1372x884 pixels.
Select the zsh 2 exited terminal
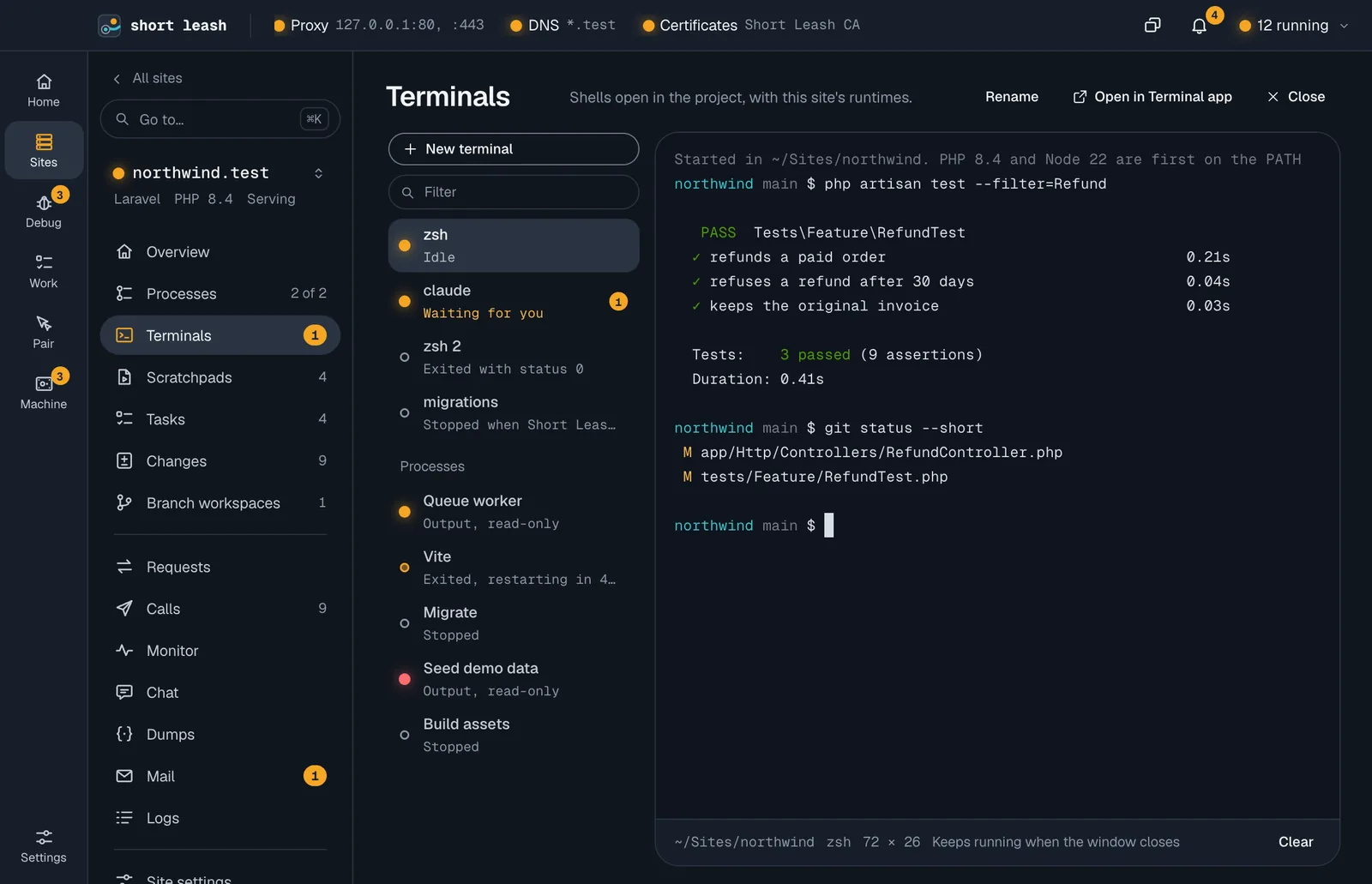pos(514,358)
